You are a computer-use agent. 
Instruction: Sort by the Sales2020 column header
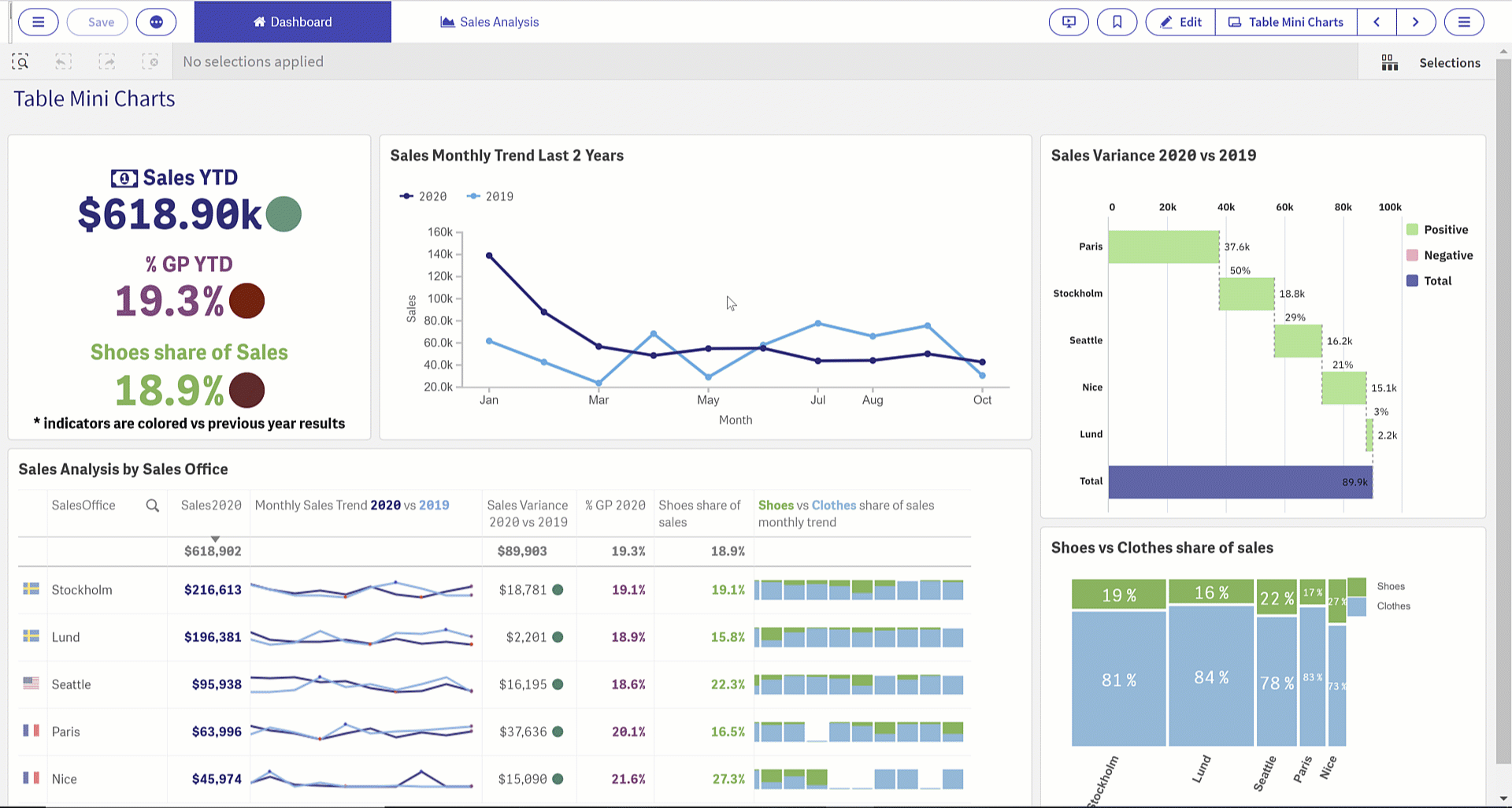(211, 506)
